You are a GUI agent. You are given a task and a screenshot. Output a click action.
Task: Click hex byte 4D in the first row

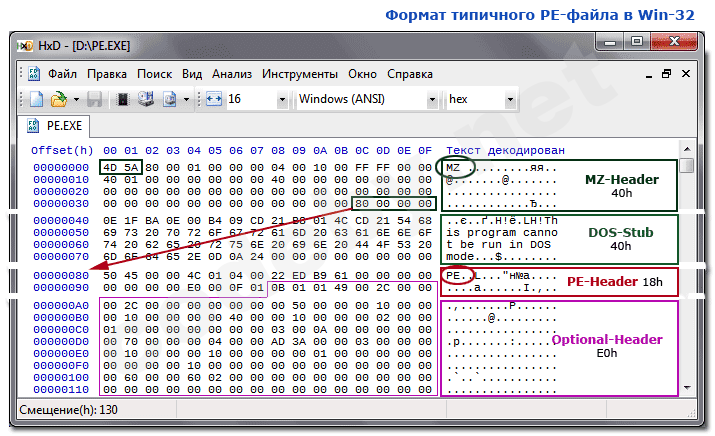[110, 168]
